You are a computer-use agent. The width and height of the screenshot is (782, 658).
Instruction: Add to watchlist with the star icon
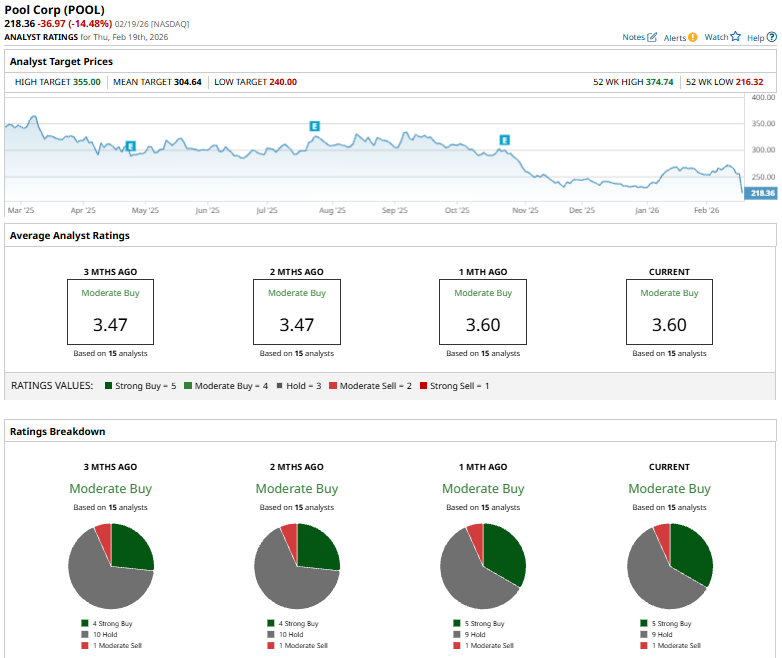[735, 37]
